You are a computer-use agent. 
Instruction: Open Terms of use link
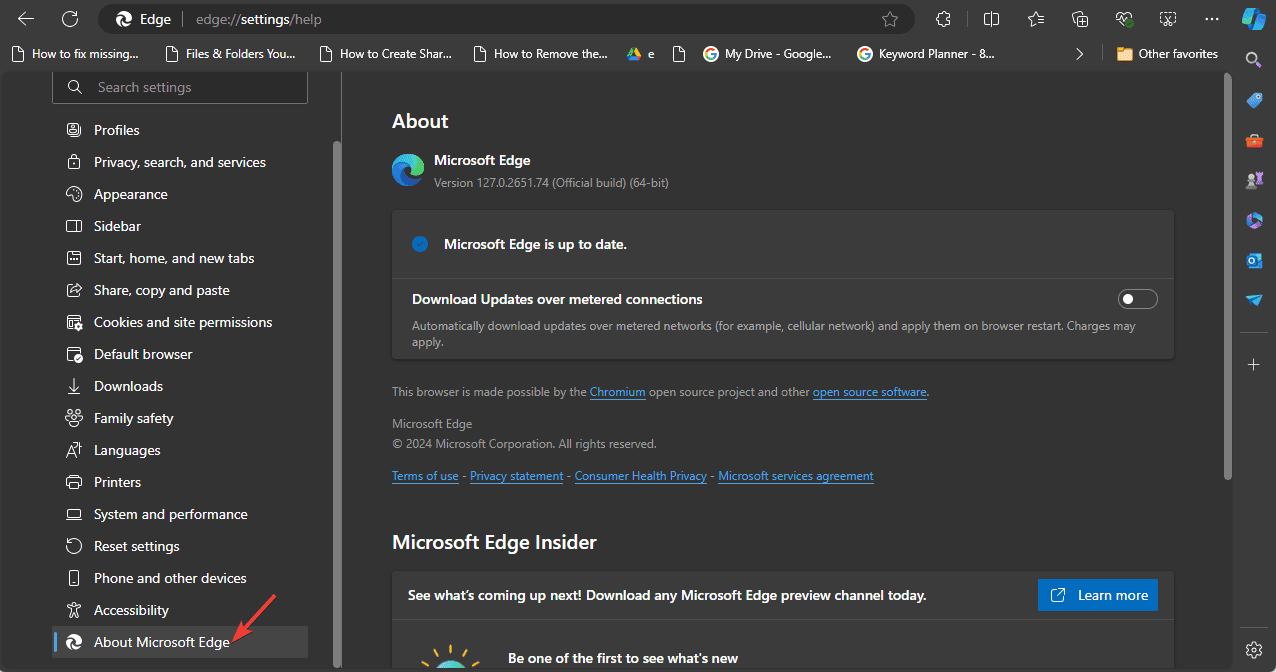click(x=425, y=476)
